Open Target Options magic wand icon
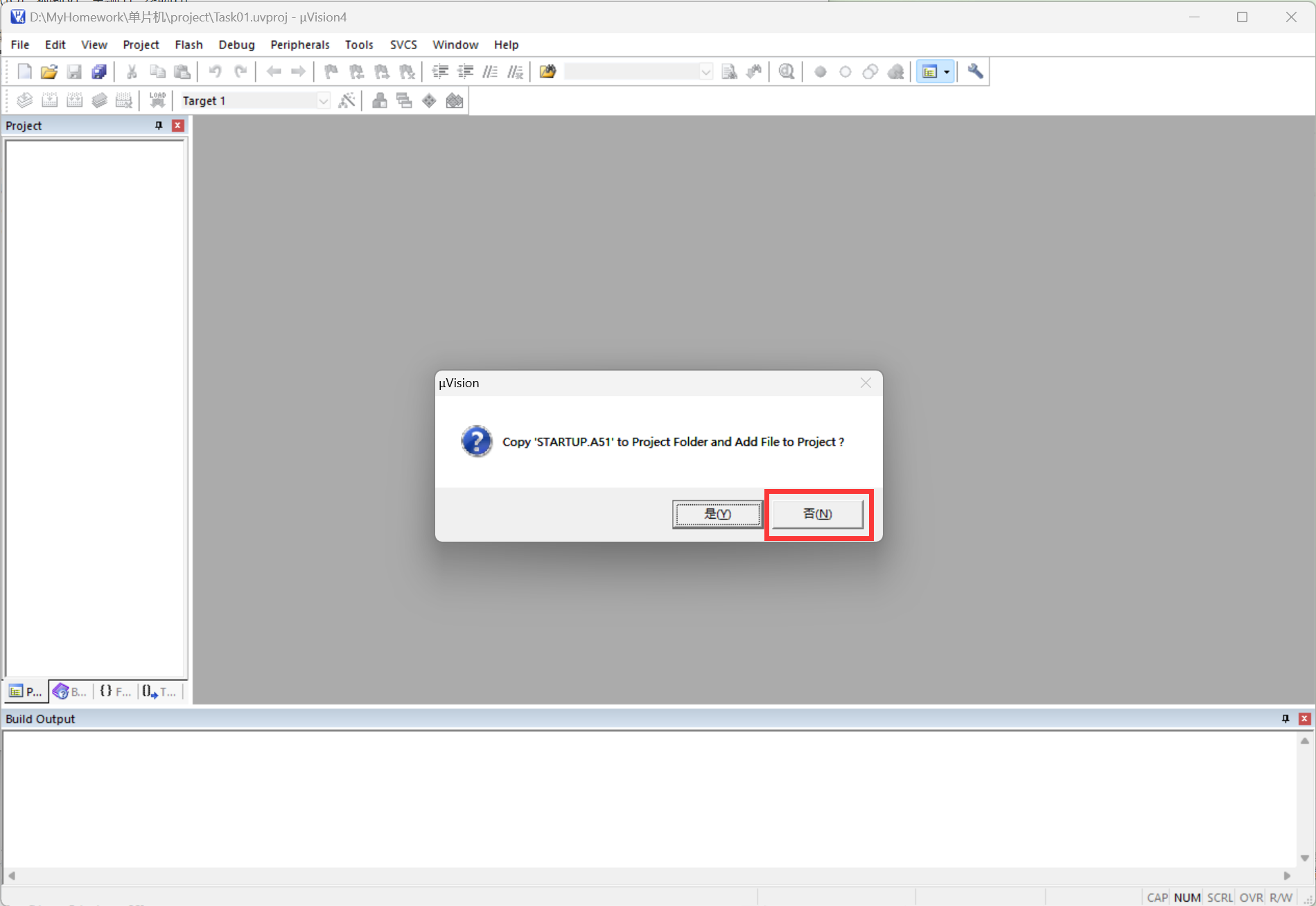The width and height of the screenshot is (1316, 906). point(346,100)
